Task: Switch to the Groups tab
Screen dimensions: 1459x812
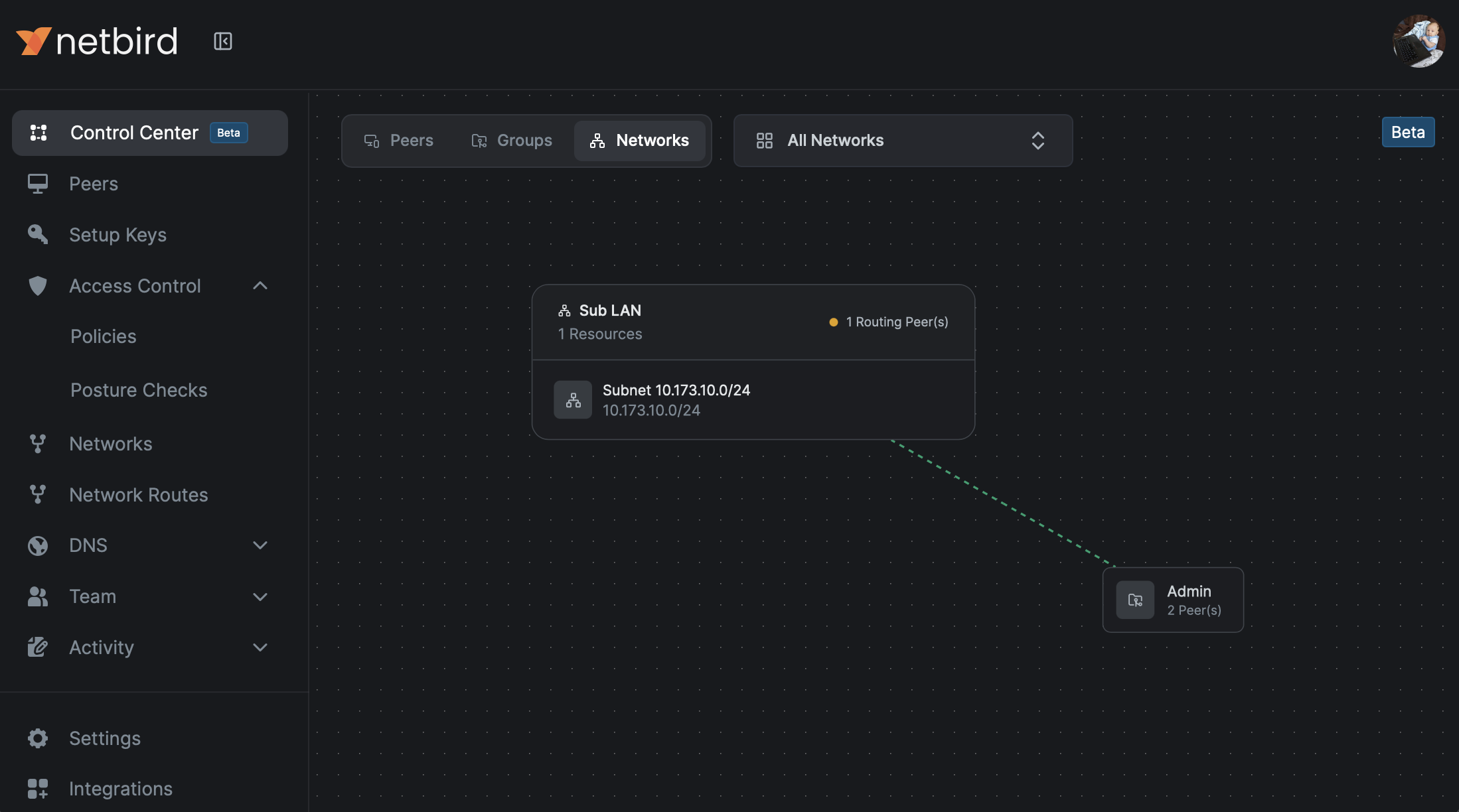Action: click(511, 140)
